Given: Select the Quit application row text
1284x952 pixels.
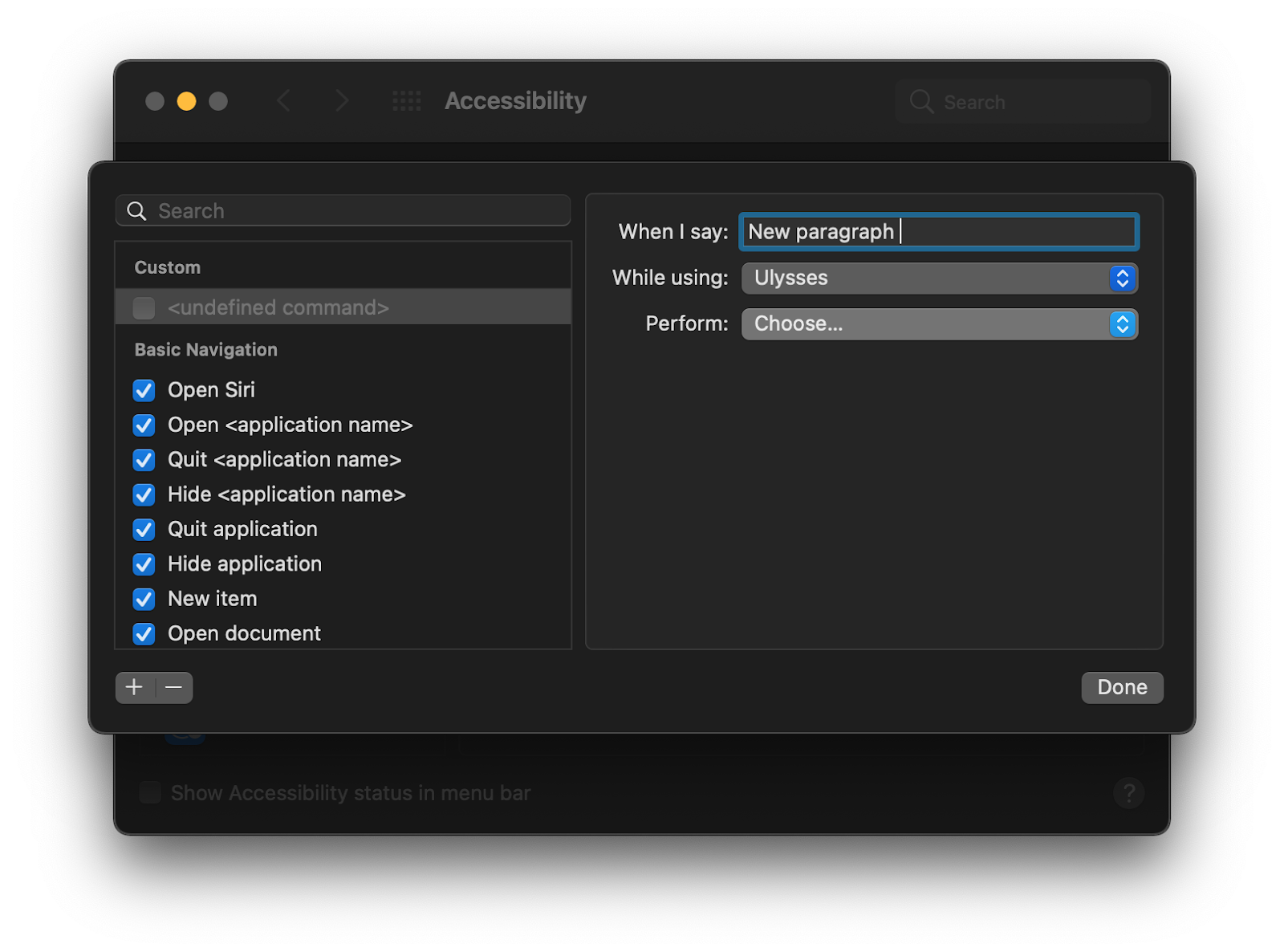Looking at the screenshot, I should [242, 530].
